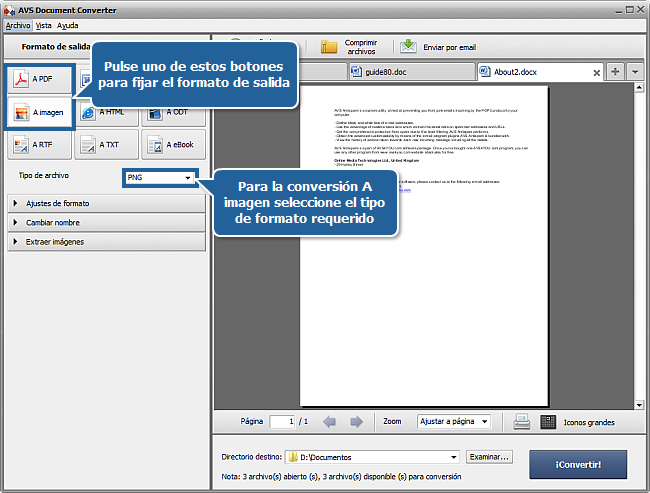The width and height of the screenshot is (650, 493).
Task: Switch to the guide80.doc tab
Action: pyautogui.click(x=410, y=72)
